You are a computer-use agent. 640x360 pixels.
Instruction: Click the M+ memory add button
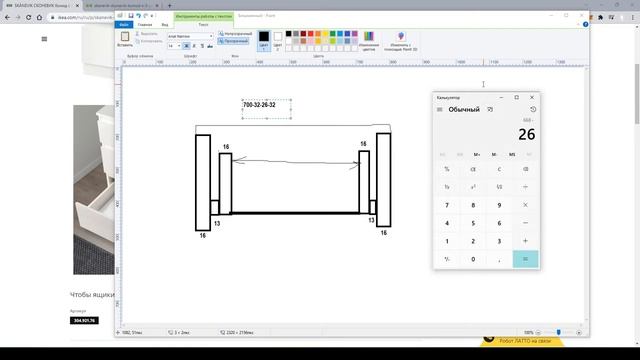[477, 155]
